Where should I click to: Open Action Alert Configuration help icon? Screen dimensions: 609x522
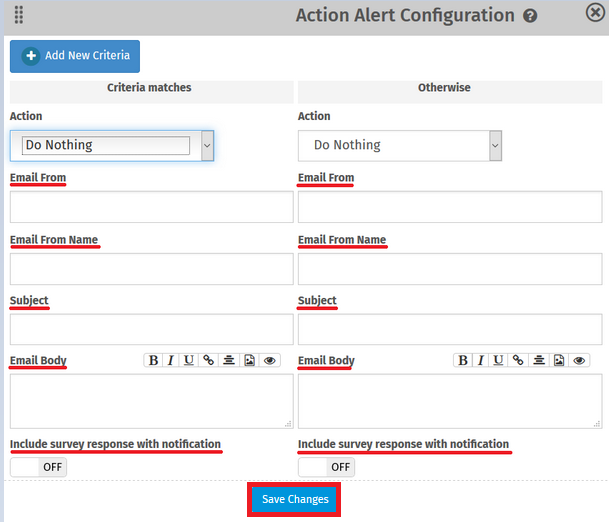tap(530, 17)
